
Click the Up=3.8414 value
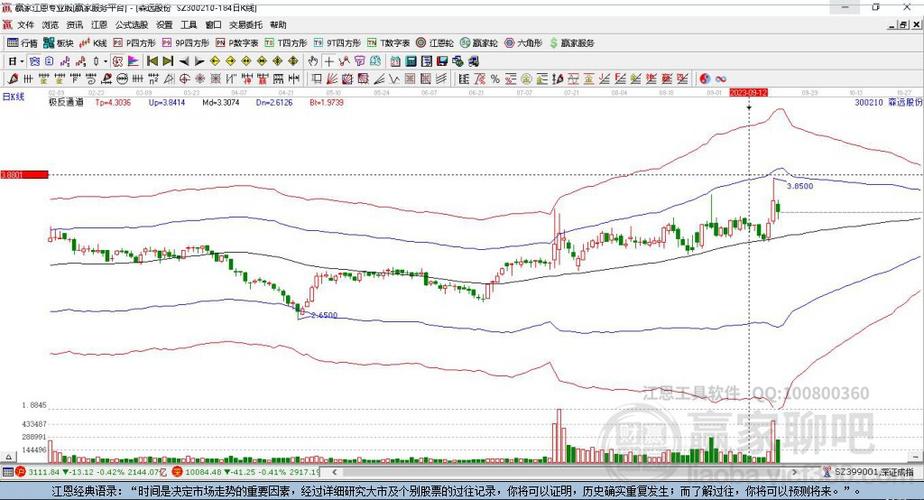pyautogui.click(x=167, y=103)
